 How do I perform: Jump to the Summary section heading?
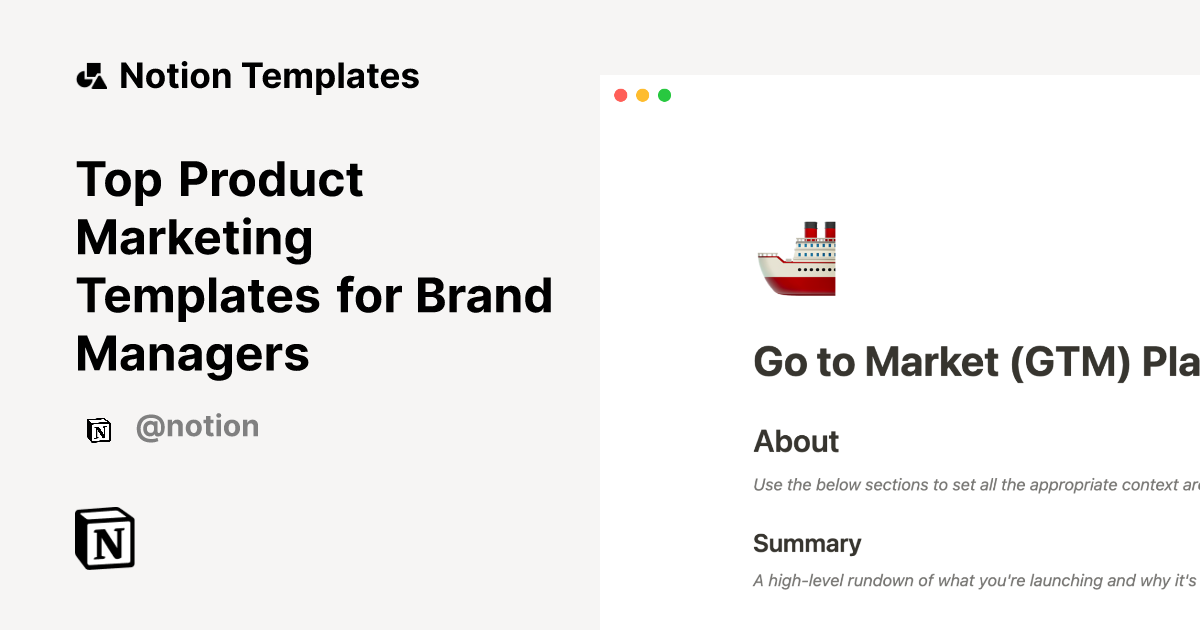(x=807, y=544)
